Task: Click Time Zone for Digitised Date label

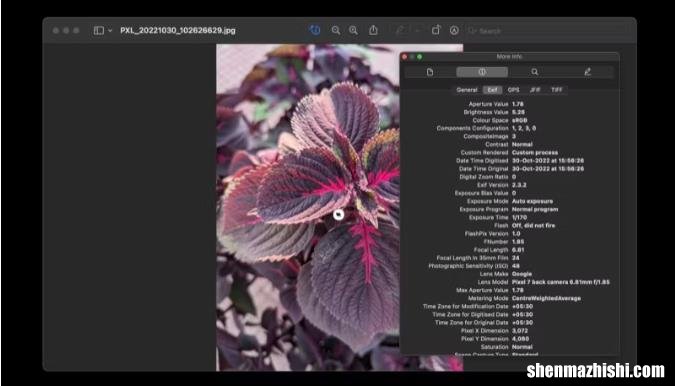Action: pyautogui.click(x=470, y=315)
